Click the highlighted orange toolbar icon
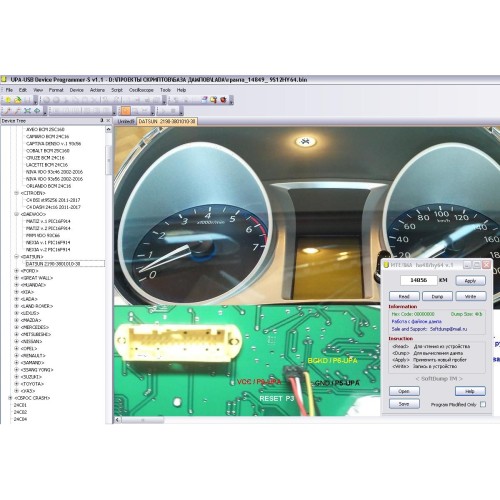This screenshot has width=500, height=500. coord(126,111)
